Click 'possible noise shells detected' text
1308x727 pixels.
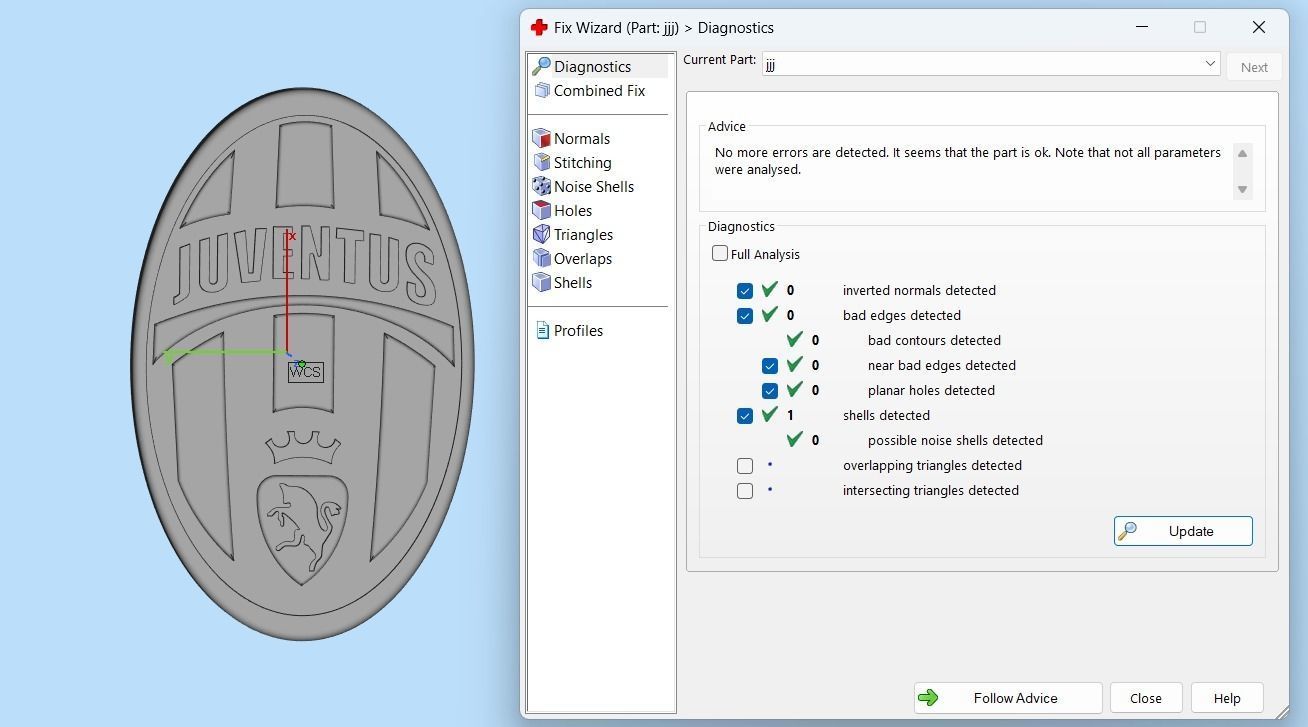955,440
